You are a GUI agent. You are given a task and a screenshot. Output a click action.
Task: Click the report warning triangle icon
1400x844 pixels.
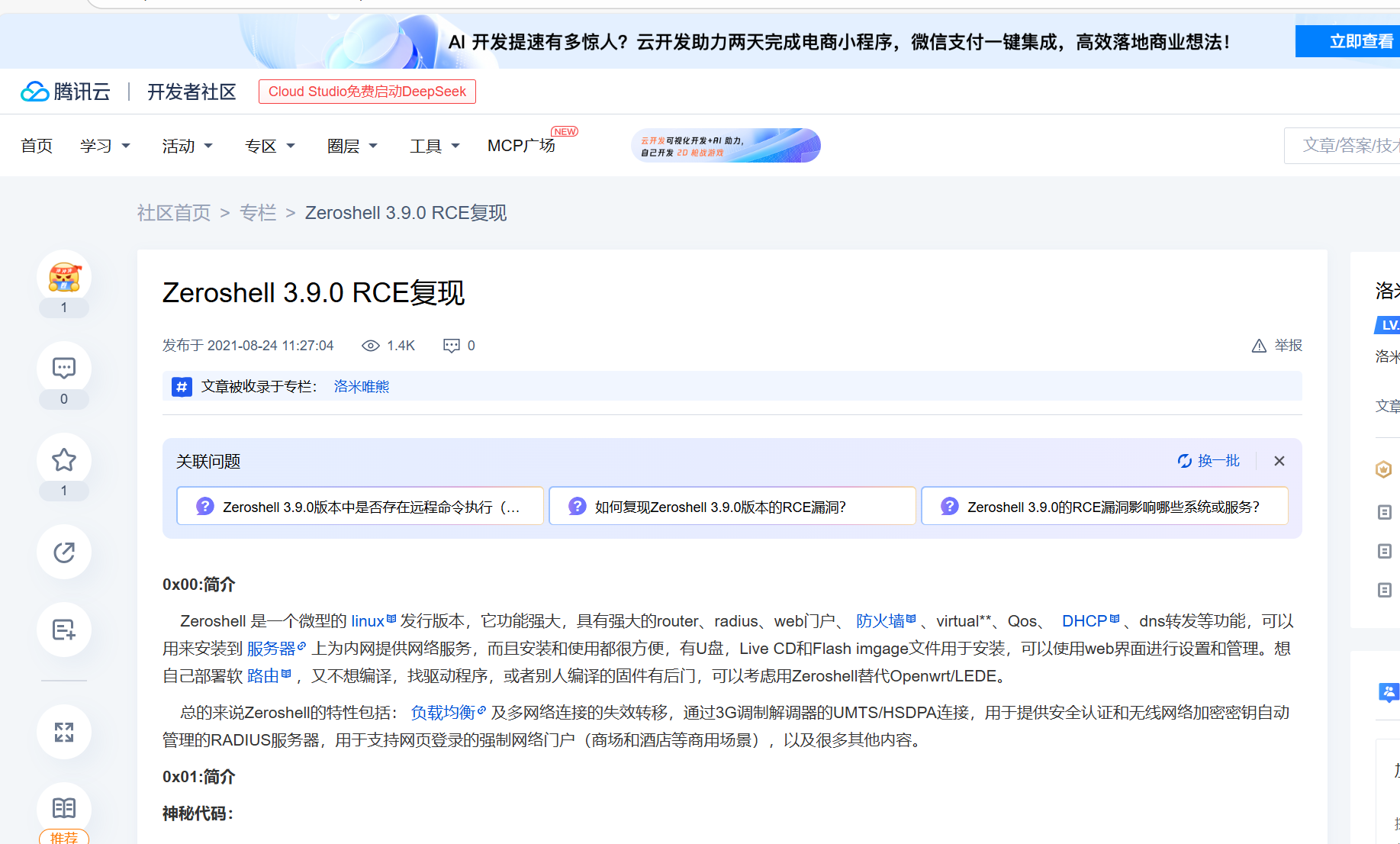coord(1259,346)
